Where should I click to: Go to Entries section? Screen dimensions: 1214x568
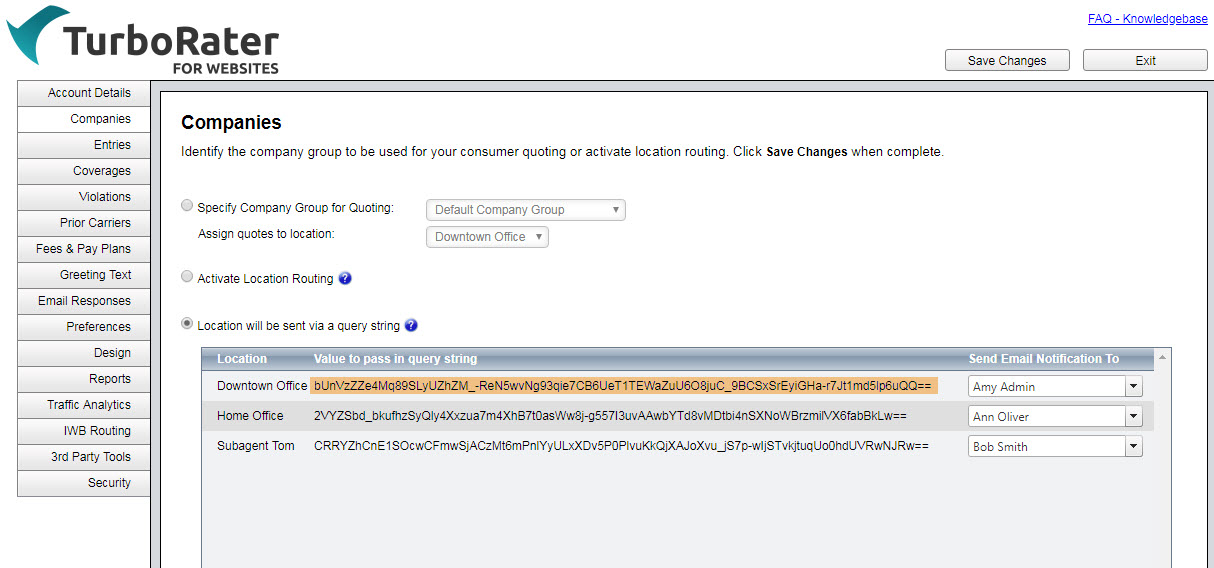(x=84, y=145)
